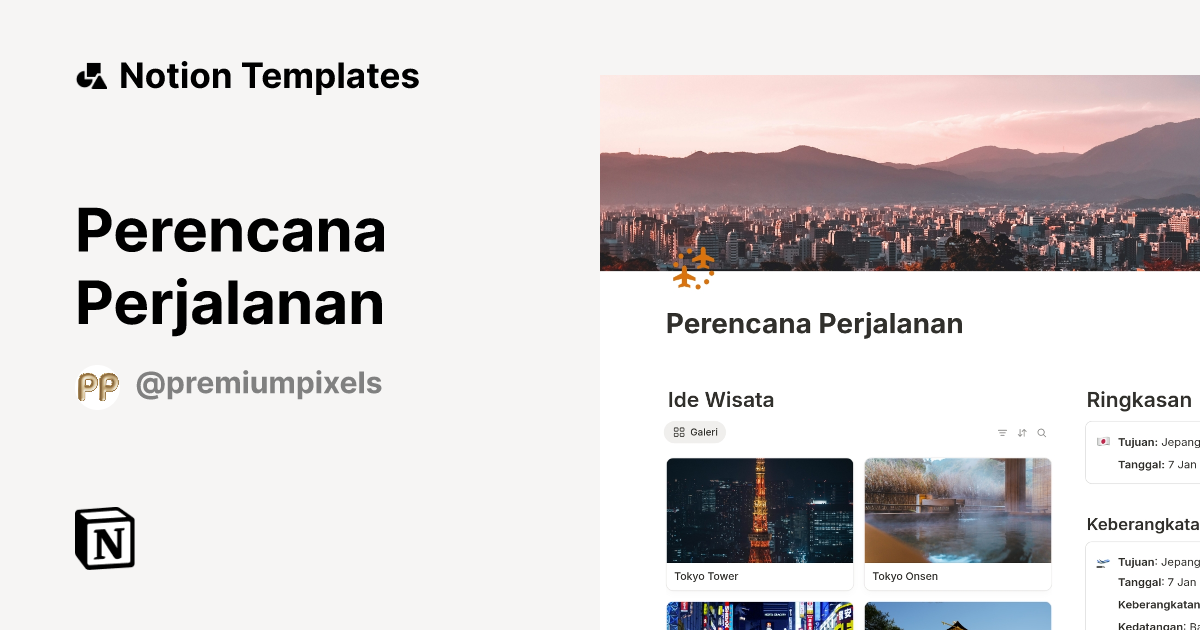This screenshot has height=630, width=1200.
Task: Open the Perencana Perjalanan page title
Action: point(814,323)
